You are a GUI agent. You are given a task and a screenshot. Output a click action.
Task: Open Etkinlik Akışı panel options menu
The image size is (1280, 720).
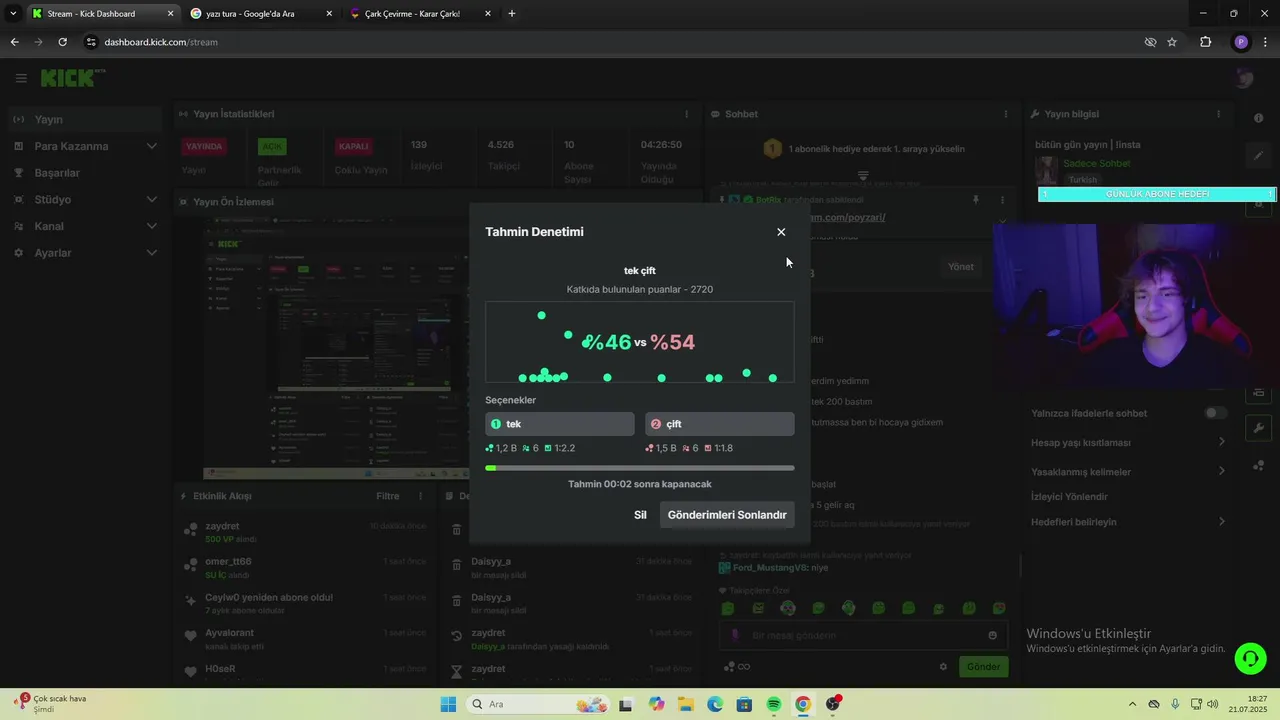[x=420, y=496]
